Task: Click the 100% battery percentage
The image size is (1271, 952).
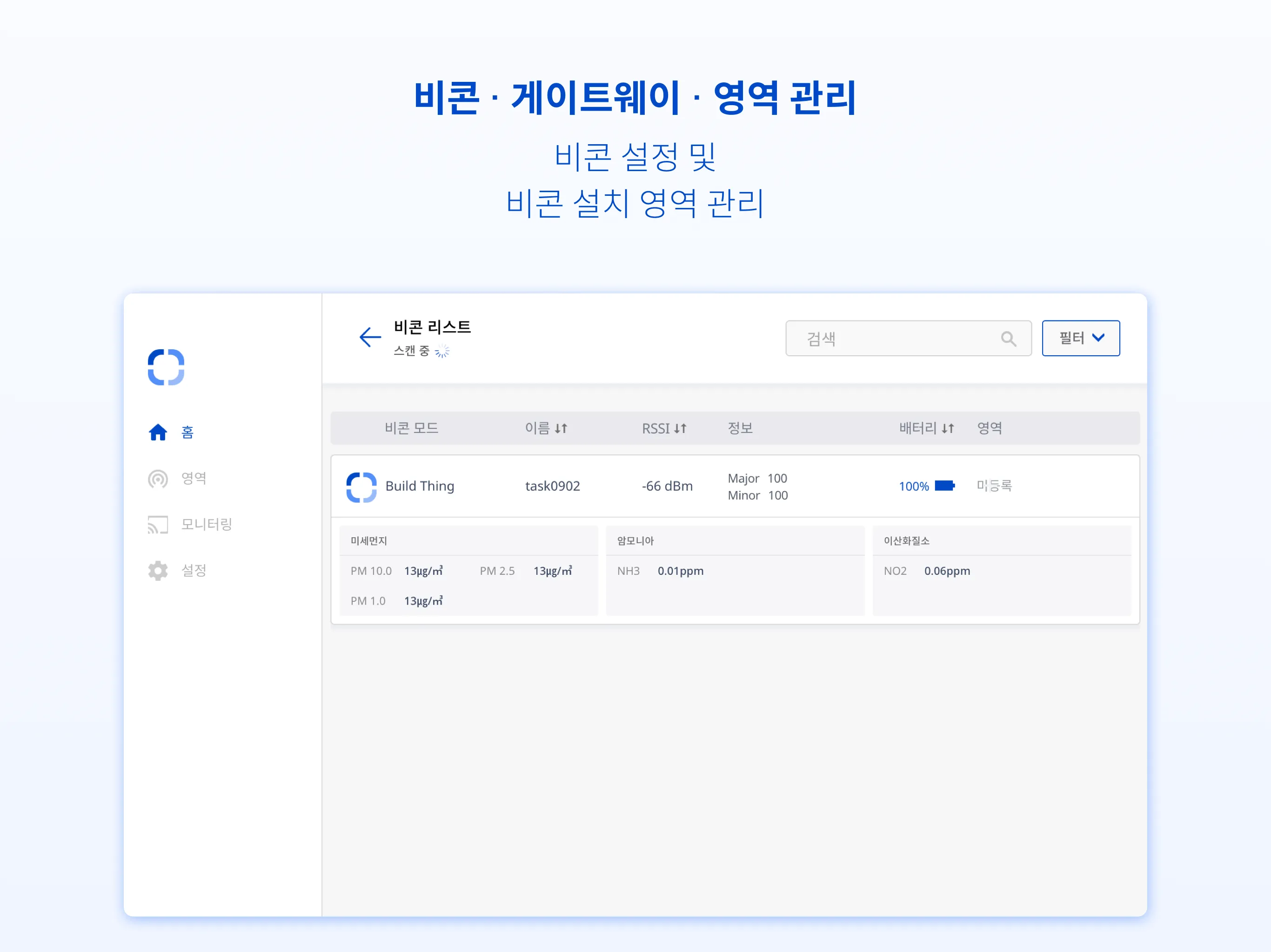Action: [x=914, y=486]
